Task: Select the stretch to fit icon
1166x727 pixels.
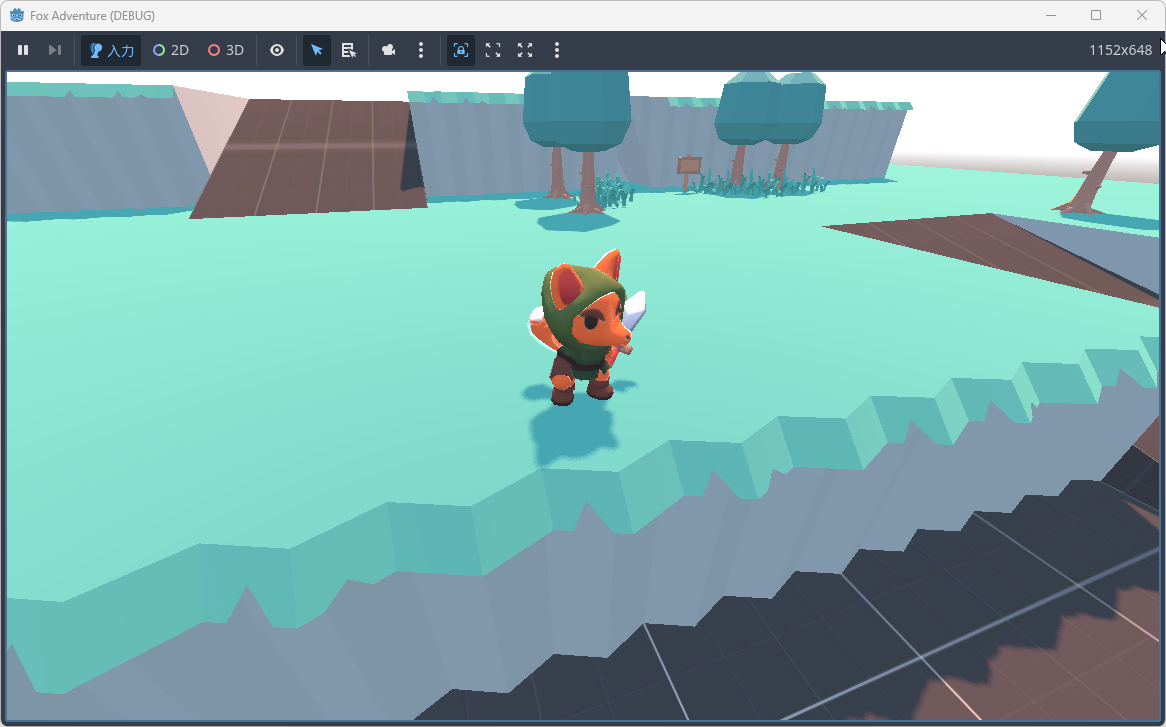Action: (525, 50)
